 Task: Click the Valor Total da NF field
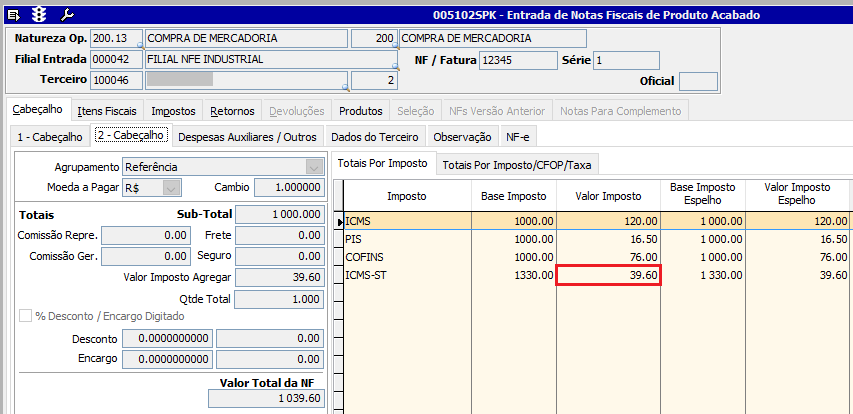click(267, 399)
